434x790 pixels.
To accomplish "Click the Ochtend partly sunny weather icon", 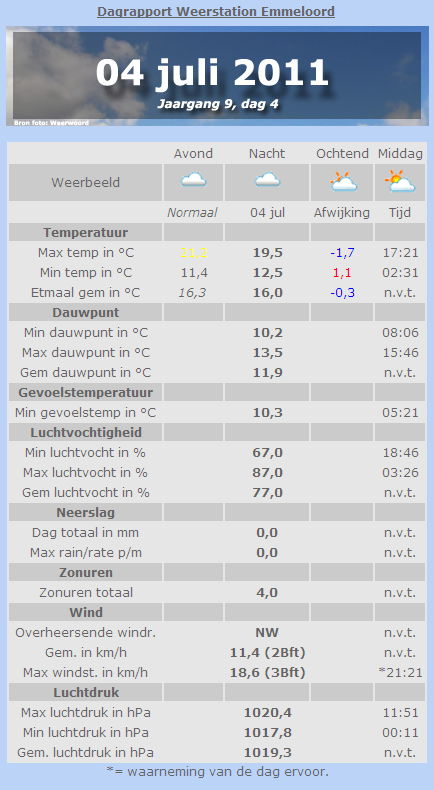I will (x=343, y=181).
